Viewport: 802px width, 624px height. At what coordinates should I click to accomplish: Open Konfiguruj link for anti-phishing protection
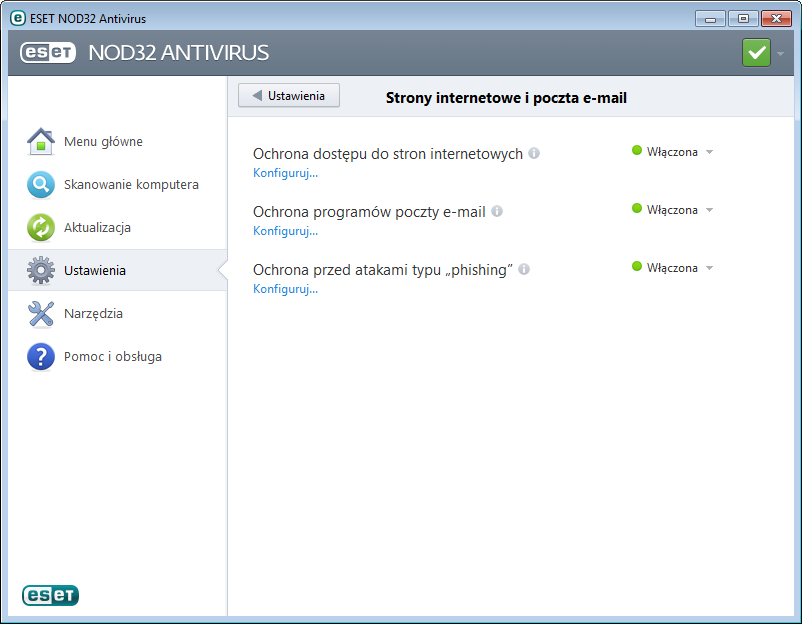click(x=285, y=289)
